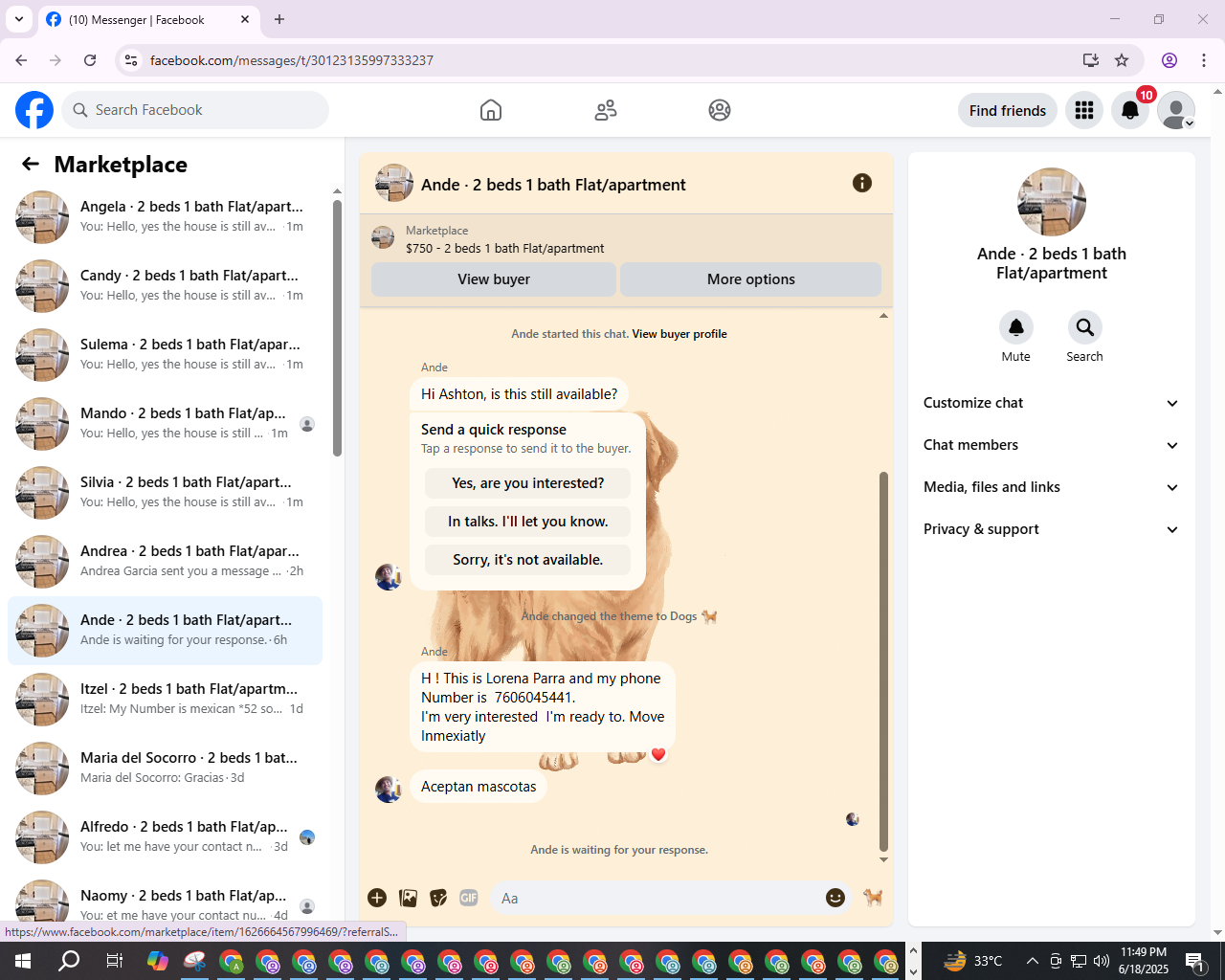This screenshot has width=1225, height=980.
Task: Bookmark this page with the star icon
Action: pyautogui.click(x=1122, y=60)
